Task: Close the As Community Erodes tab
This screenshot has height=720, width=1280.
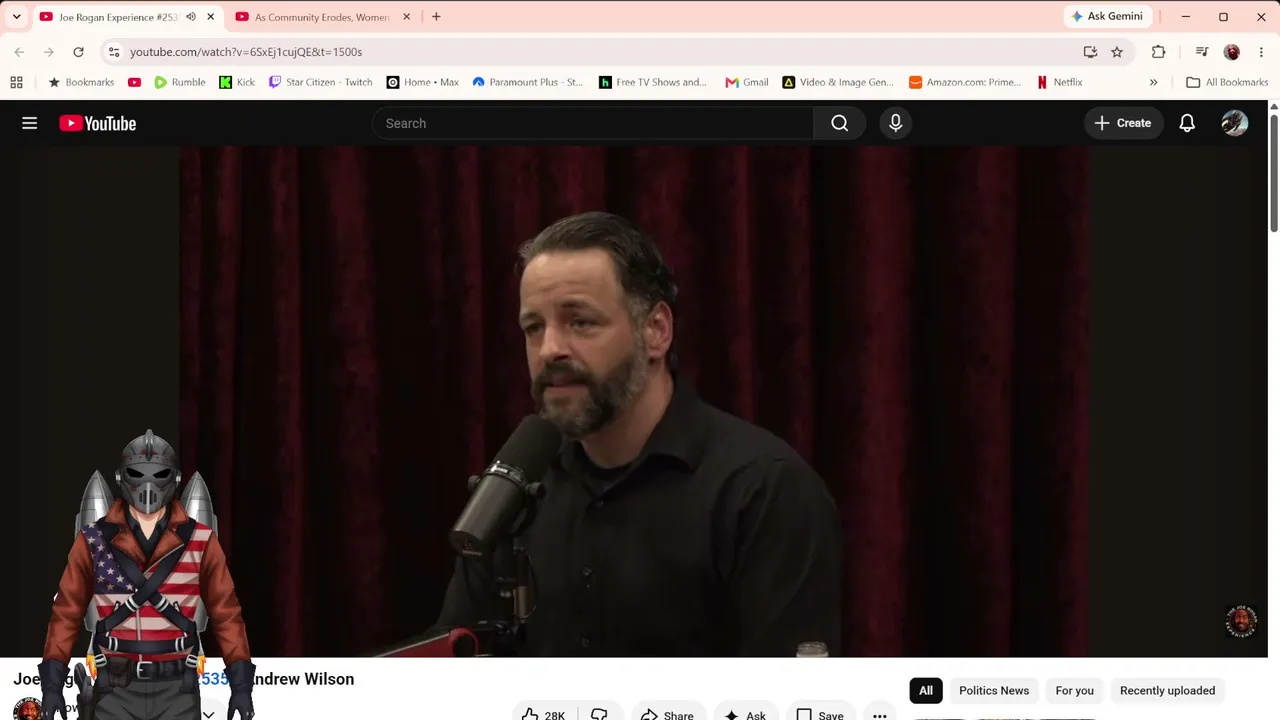Action: click(x=406, y=17)
